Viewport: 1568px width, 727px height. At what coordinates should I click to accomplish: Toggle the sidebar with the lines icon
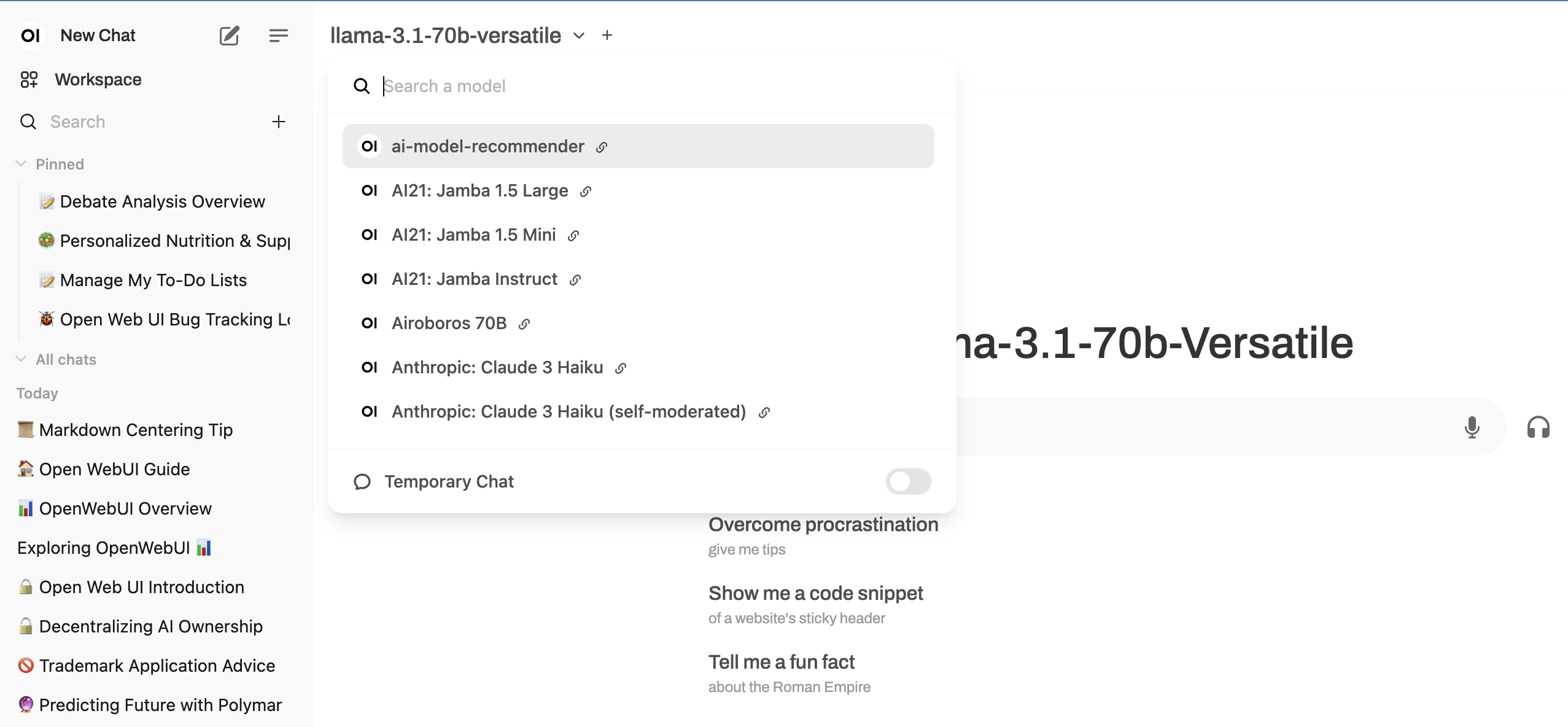pos(278,36)
